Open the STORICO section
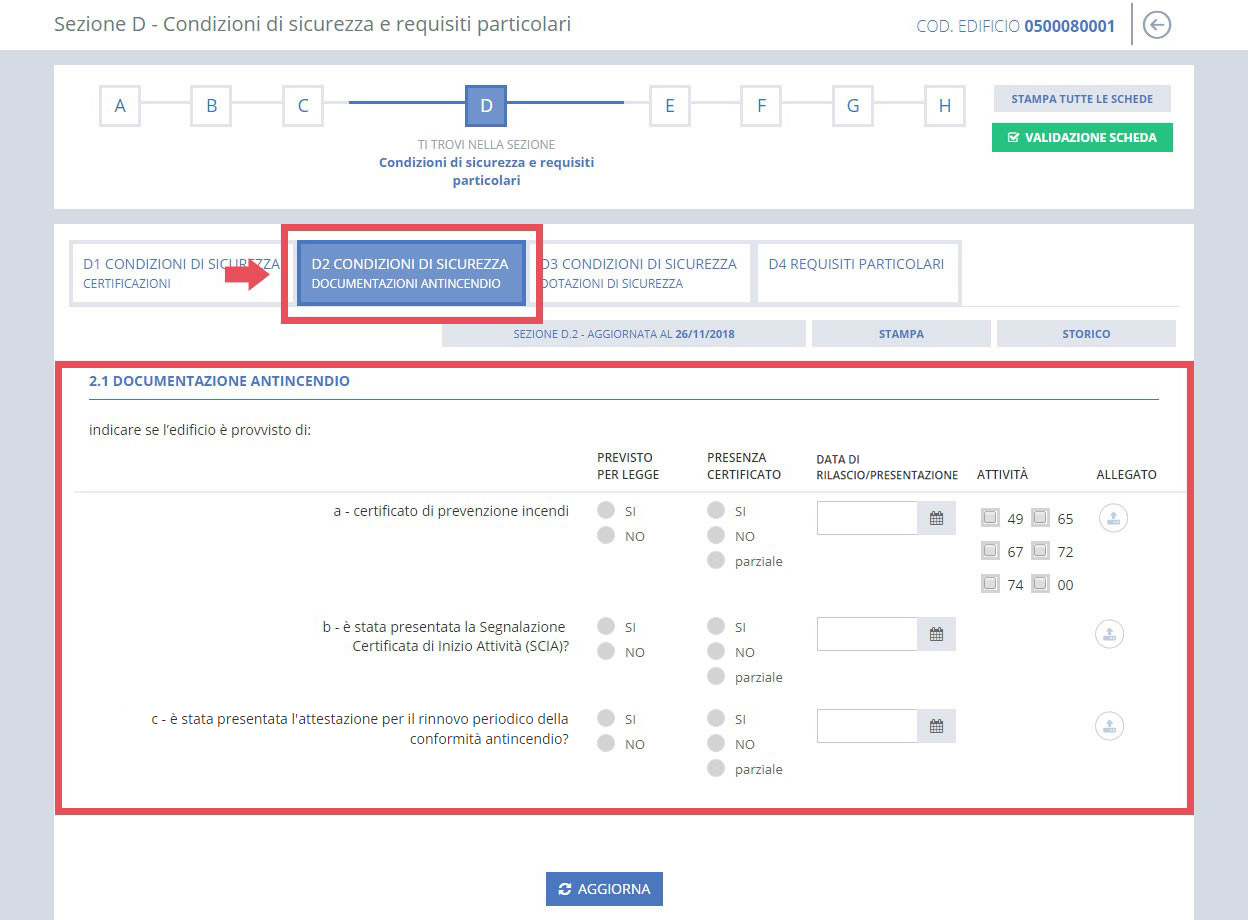The width and height of the screenshot is (1248, 920). [1086, 333]
